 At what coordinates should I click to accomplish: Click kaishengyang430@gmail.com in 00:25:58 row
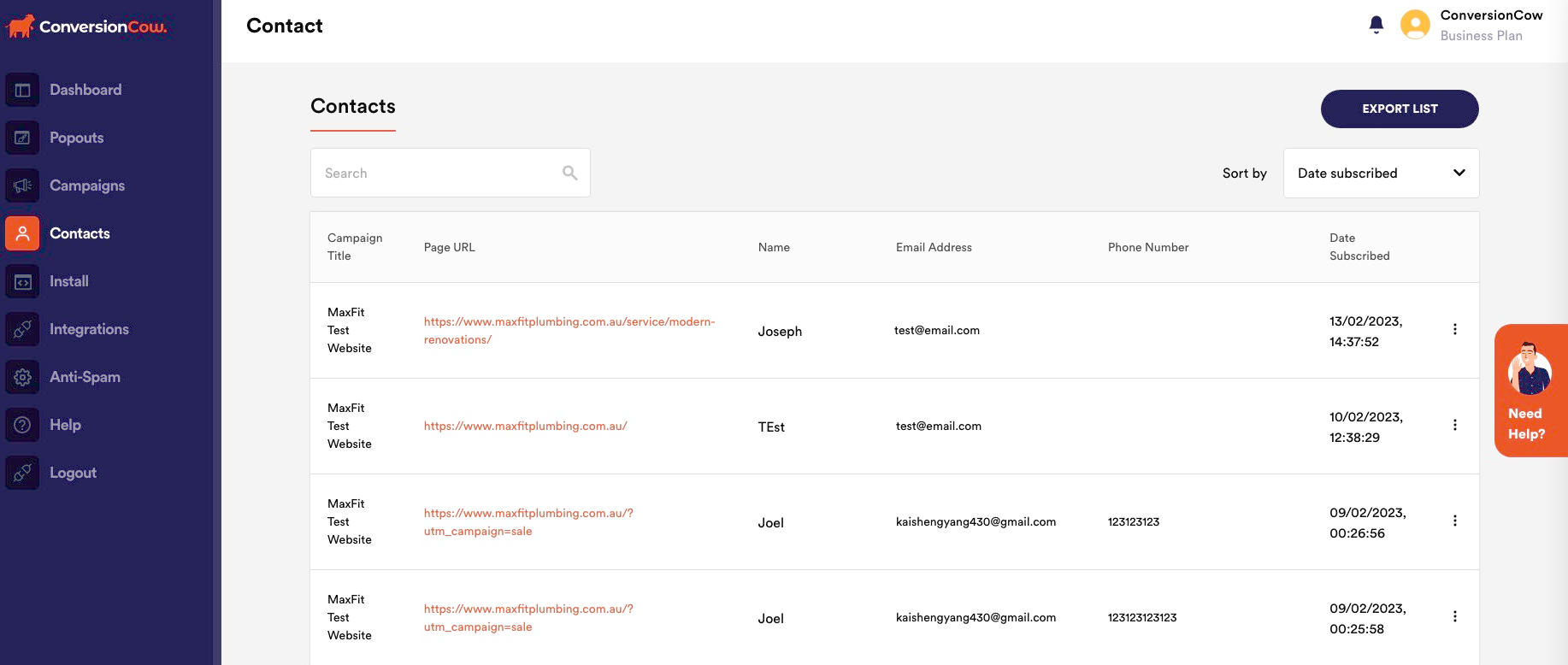click(976, 617)
